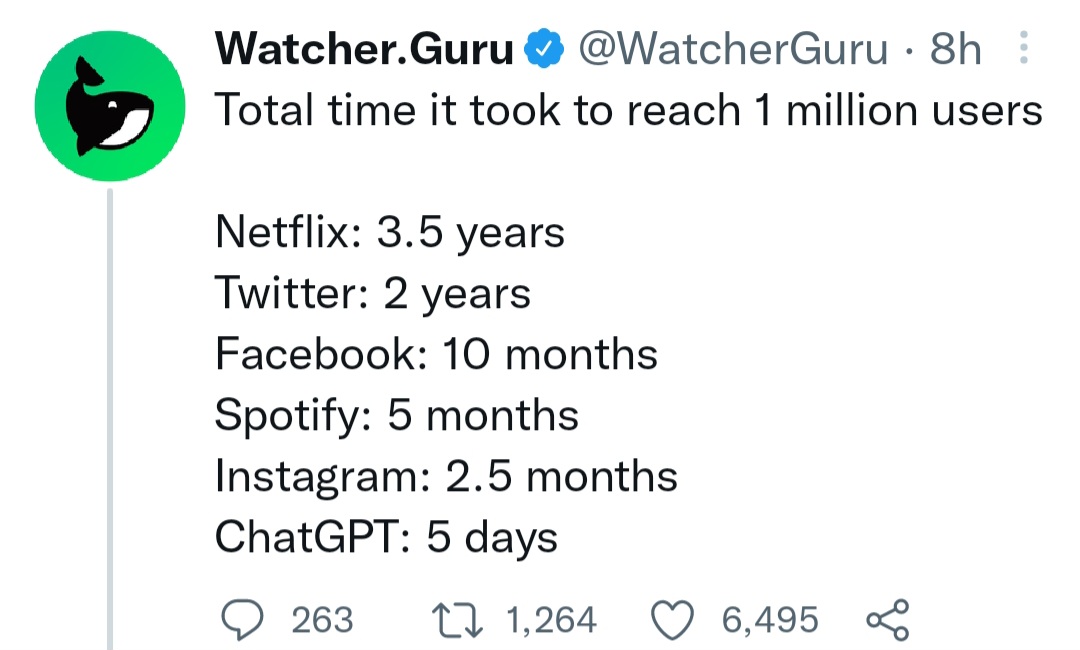The height and width of the screenshot is (650, 1080).
Task: Open the three-dot more options menu
Action: (1022, 49)
